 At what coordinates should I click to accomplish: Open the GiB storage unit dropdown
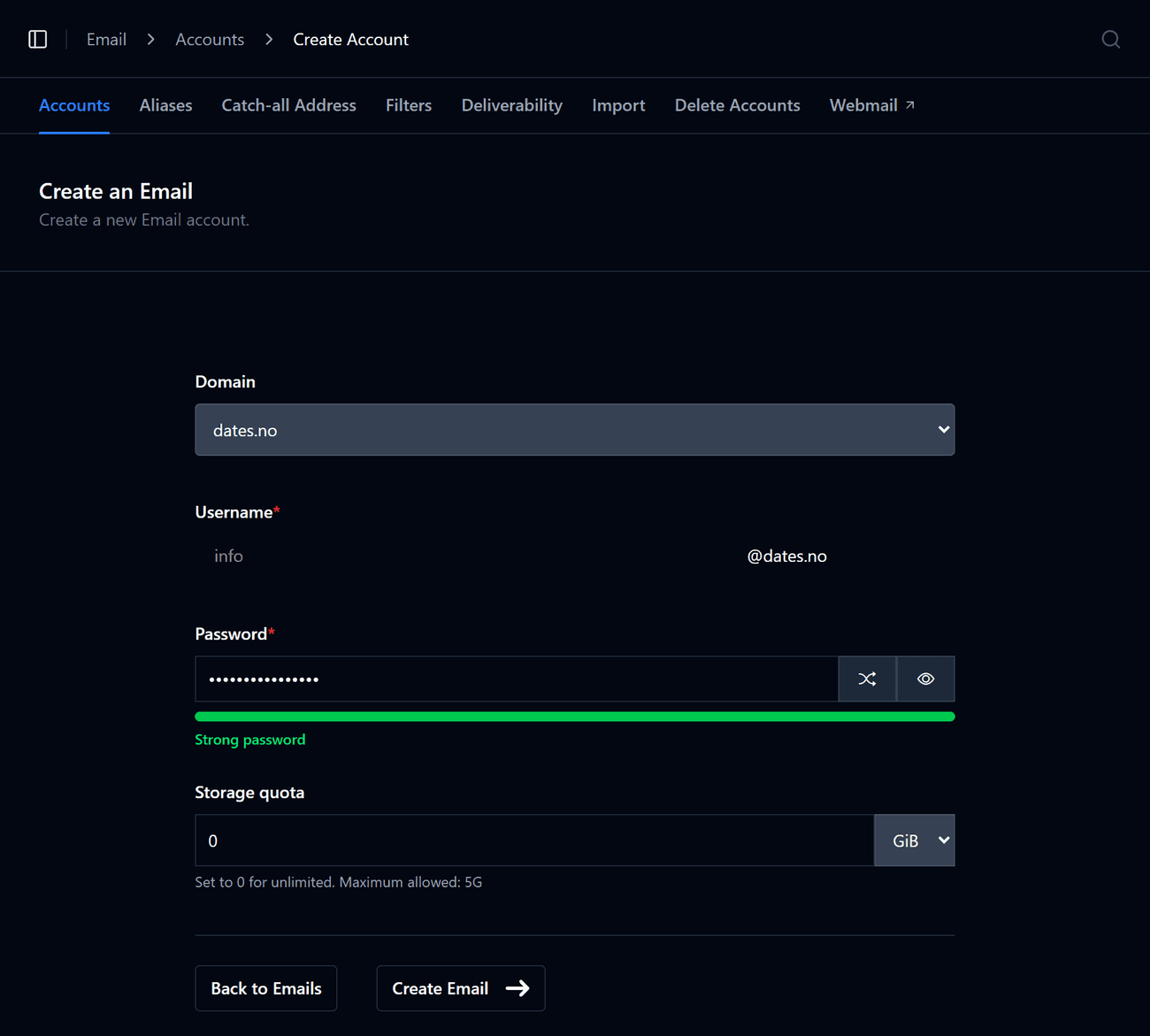pyautogui.click(x=915, y=840)
